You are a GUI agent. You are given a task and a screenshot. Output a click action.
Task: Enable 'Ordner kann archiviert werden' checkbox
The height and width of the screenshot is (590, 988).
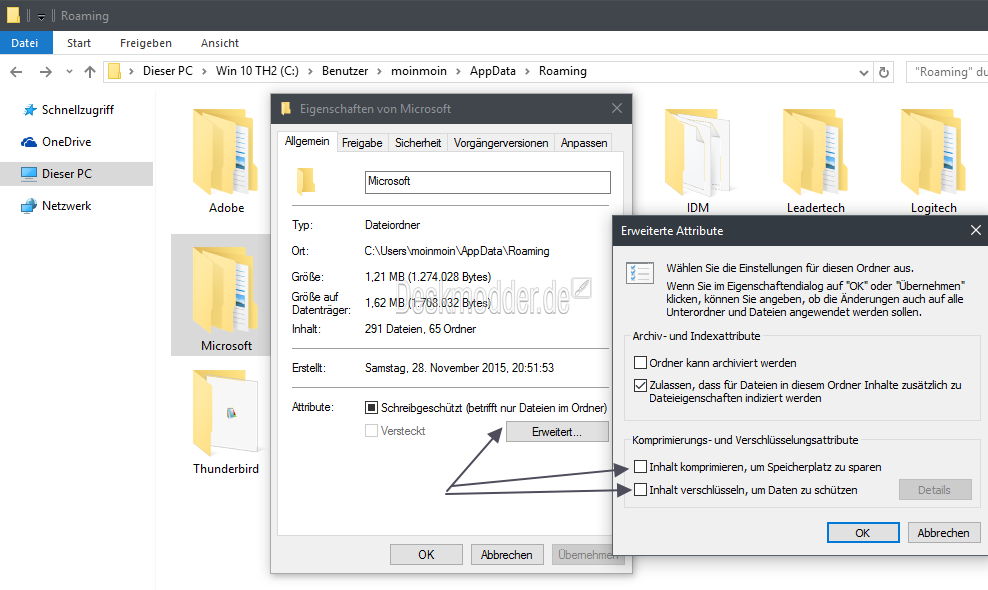coord(641,363)
